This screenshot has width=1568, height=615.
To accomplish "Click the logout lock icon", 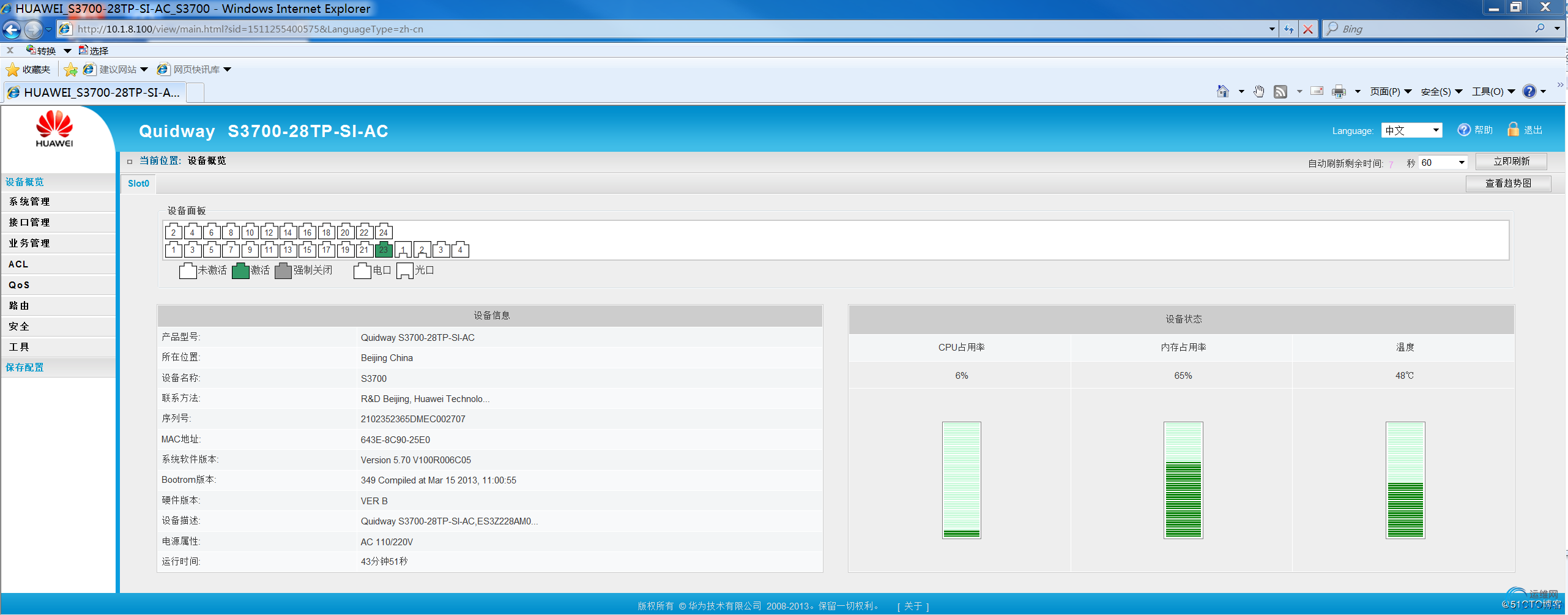I will coord(1513,129).
